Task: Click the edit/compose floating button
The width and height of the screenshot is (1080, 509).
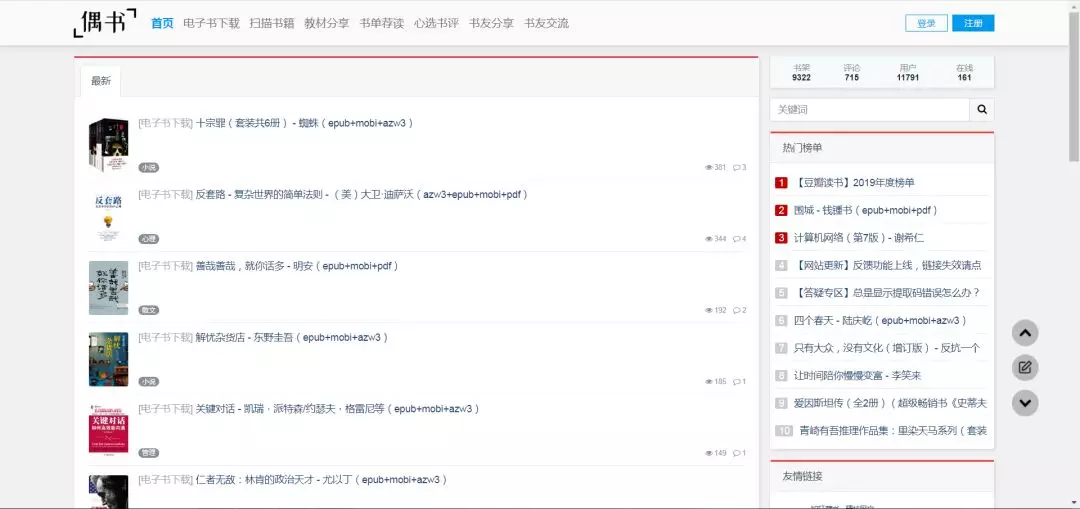Action: pyautogui.click(x=1025, y=367)
